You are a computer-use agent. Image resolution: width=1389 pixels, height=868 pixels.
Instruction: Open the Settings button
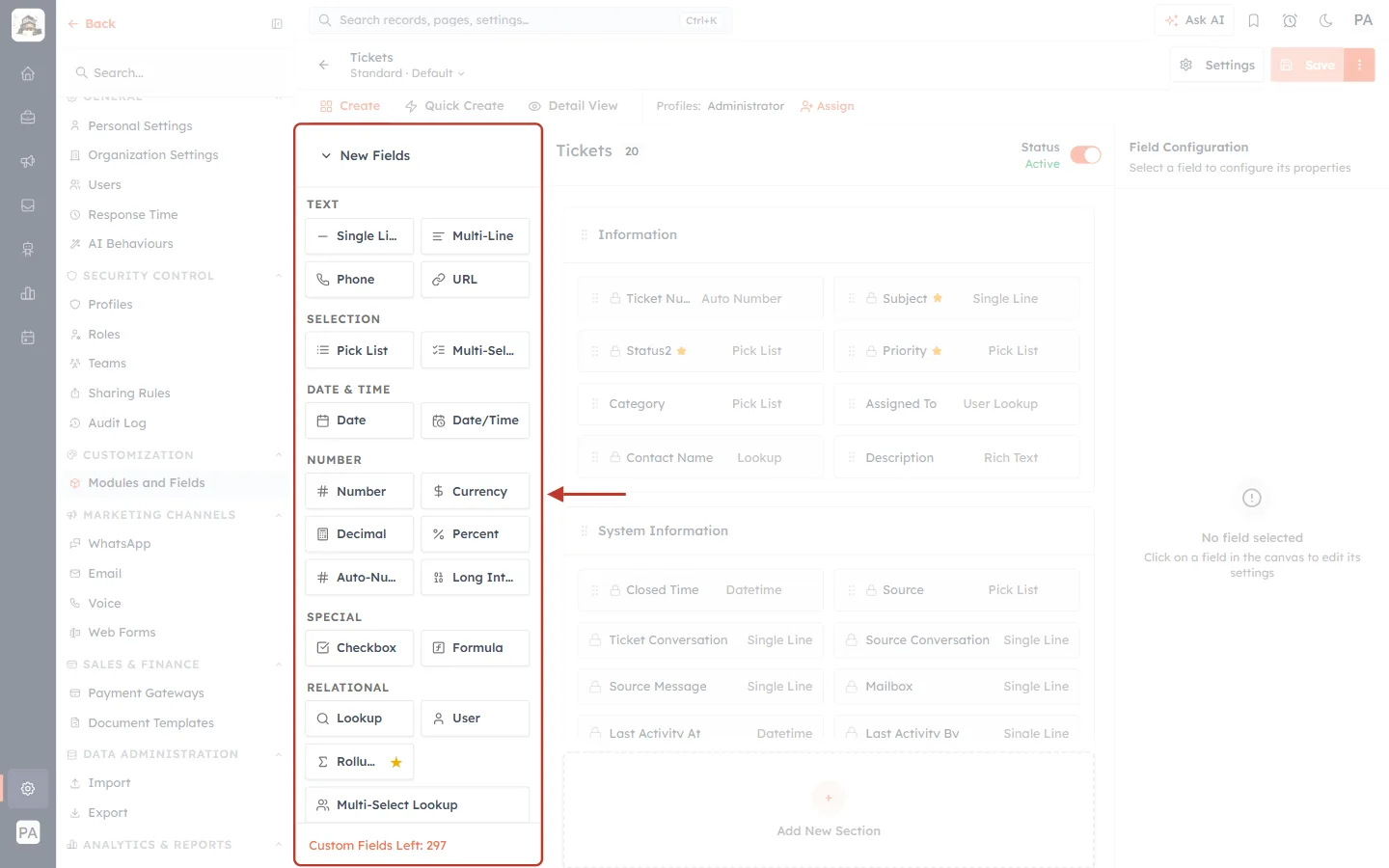pyautogui.click(x=1218, y=65)
